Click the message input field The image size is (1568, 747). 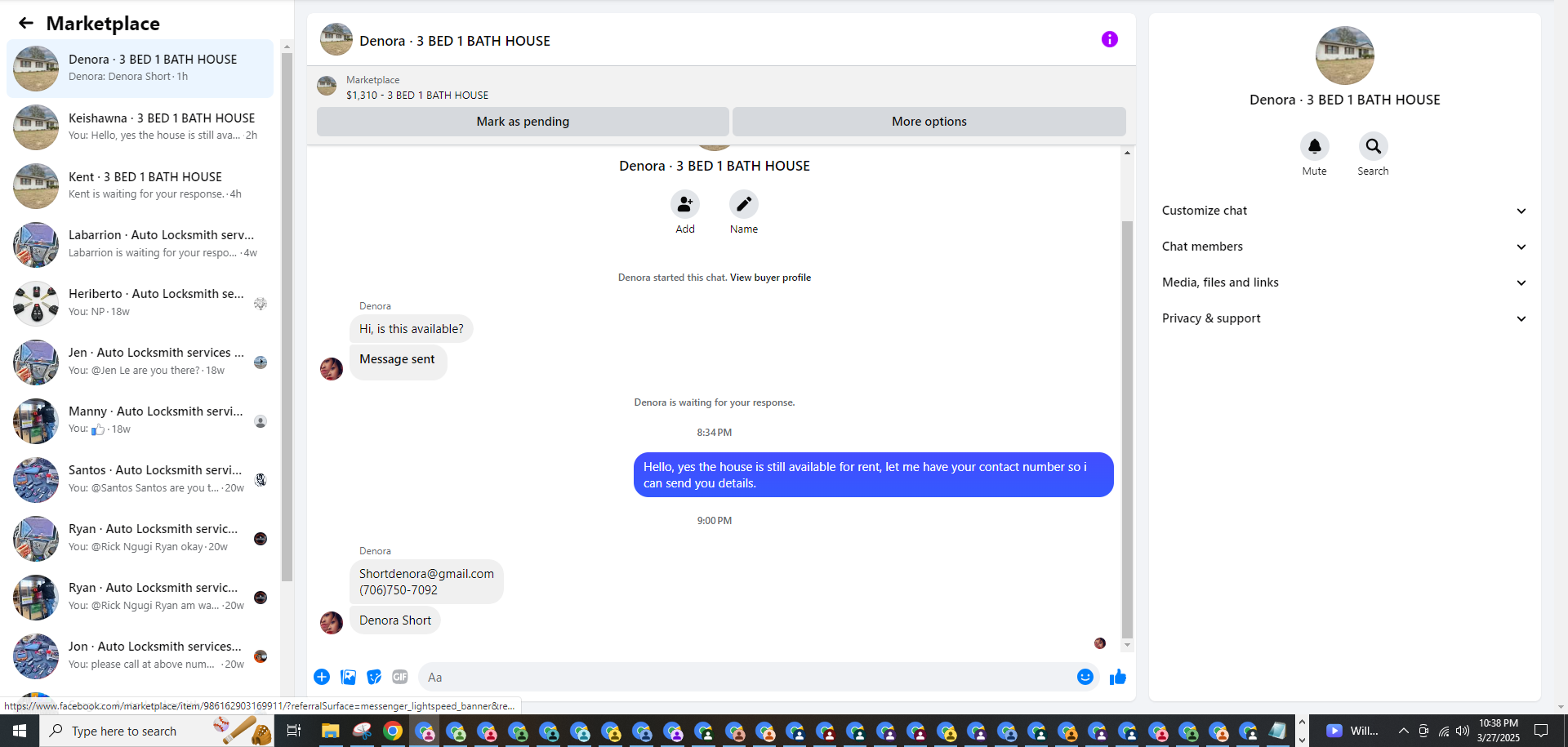pos(759,677)
